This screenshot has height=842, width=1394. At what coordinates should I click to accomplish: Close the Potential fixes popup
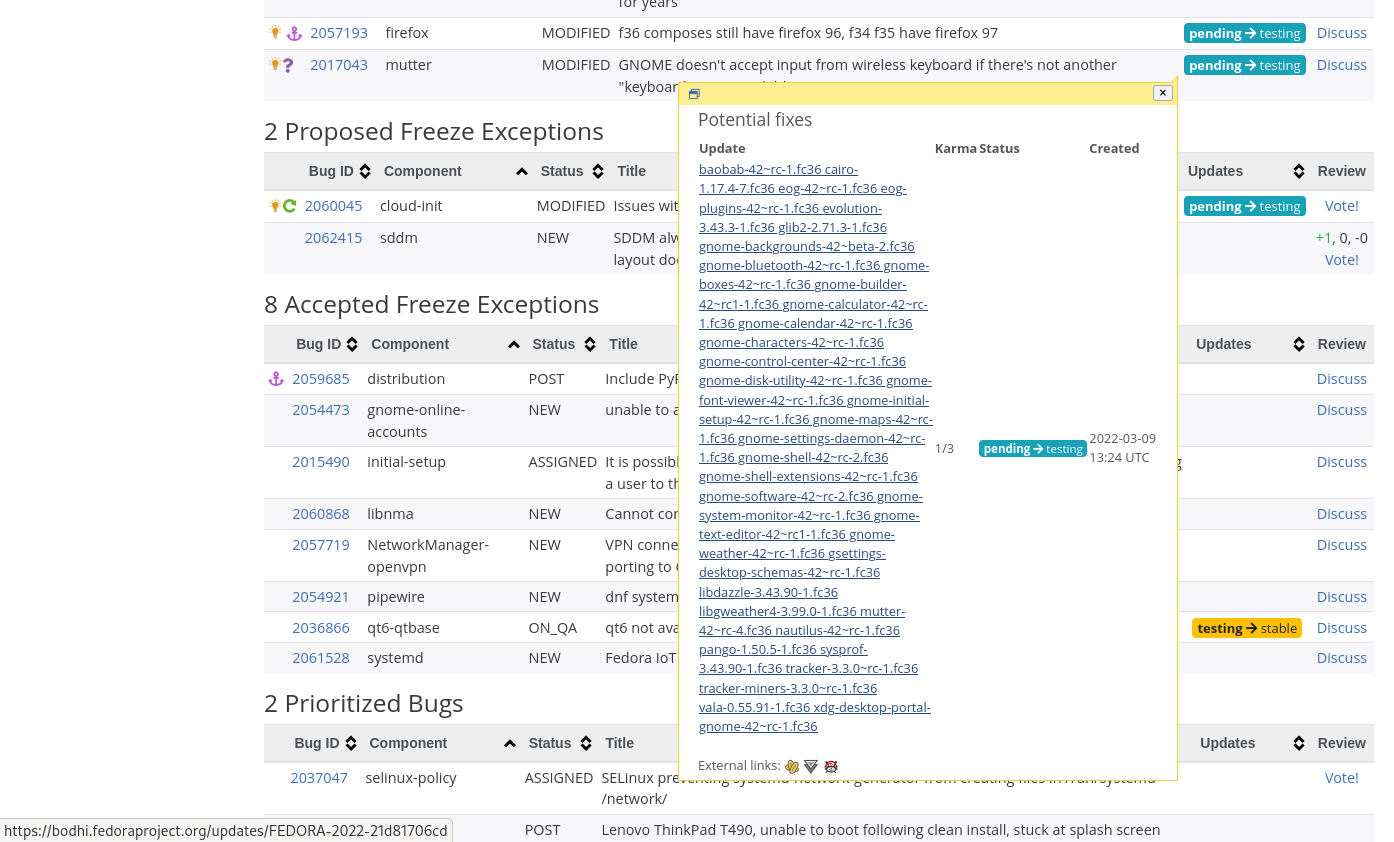1162,93
